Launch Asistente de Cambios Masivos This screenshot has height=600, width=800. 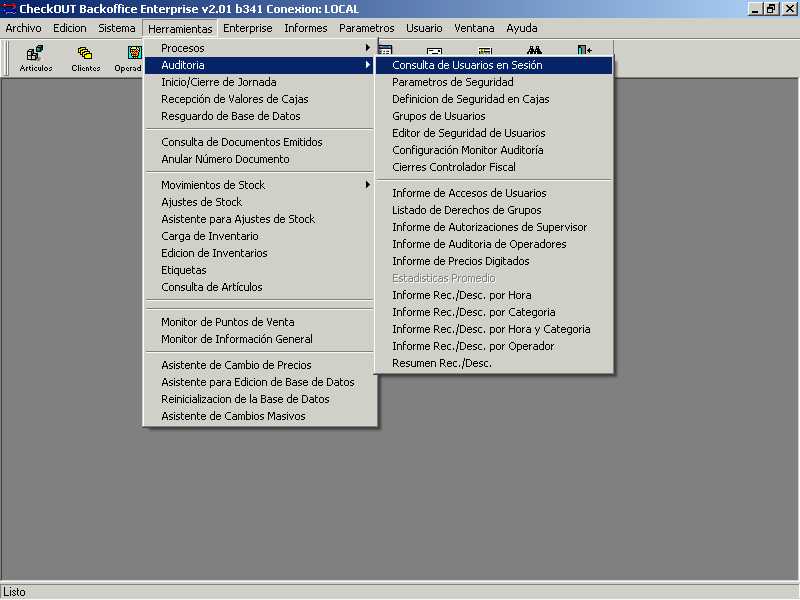pos(260,416)
